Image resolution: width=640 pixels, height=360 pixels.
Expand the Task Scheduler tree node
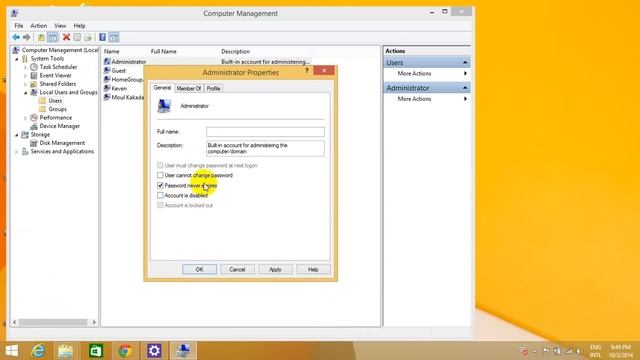(x=25, y=67)
